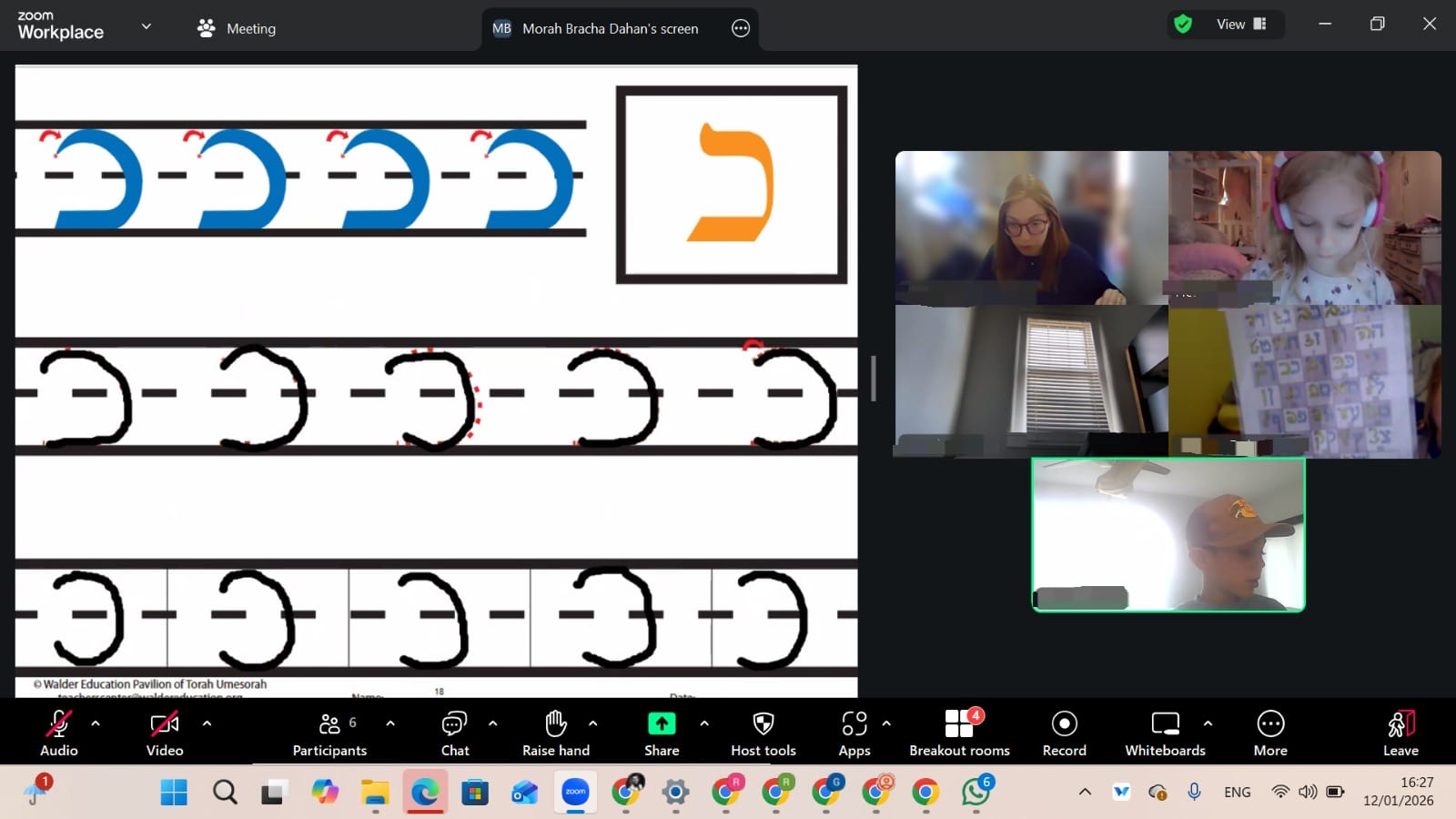Expand audio options arrow next to Audio
1456x819 pixels.
(96, 723)
